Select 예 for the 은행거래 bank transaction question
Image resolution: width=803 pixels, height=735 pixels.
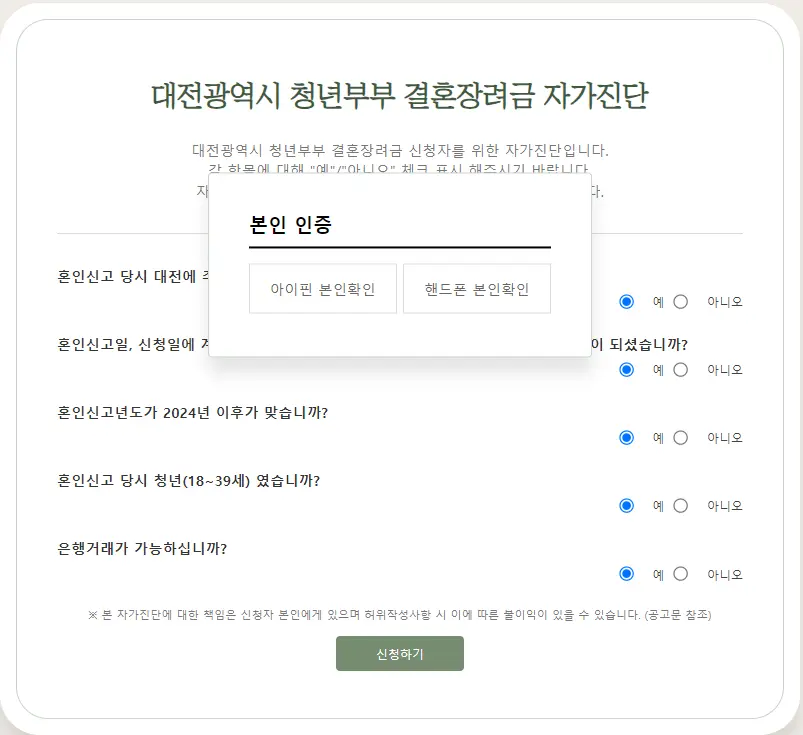pos(627,574)
